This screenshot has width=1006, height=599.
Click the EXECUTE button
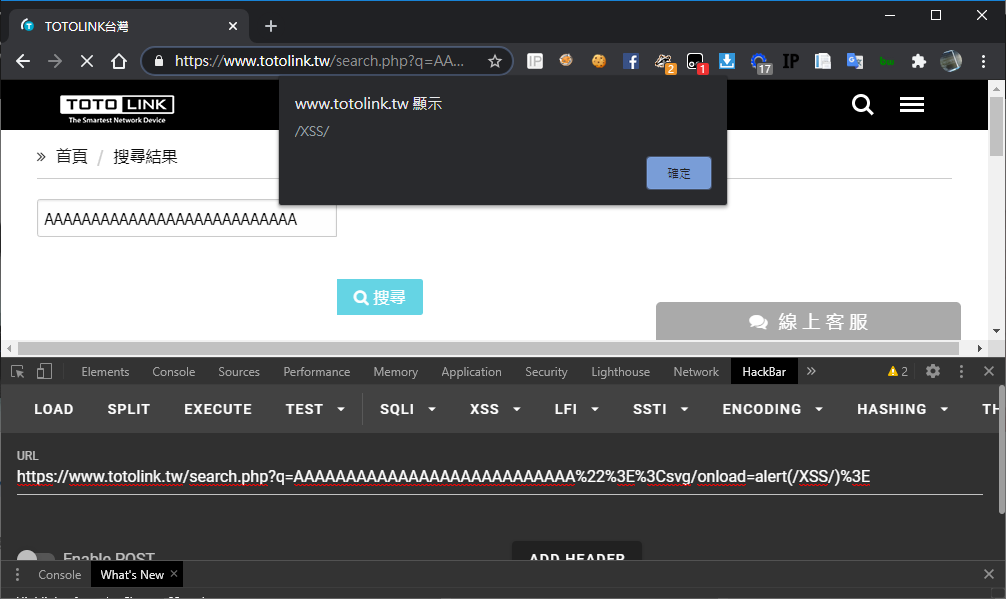coord(217,409)
